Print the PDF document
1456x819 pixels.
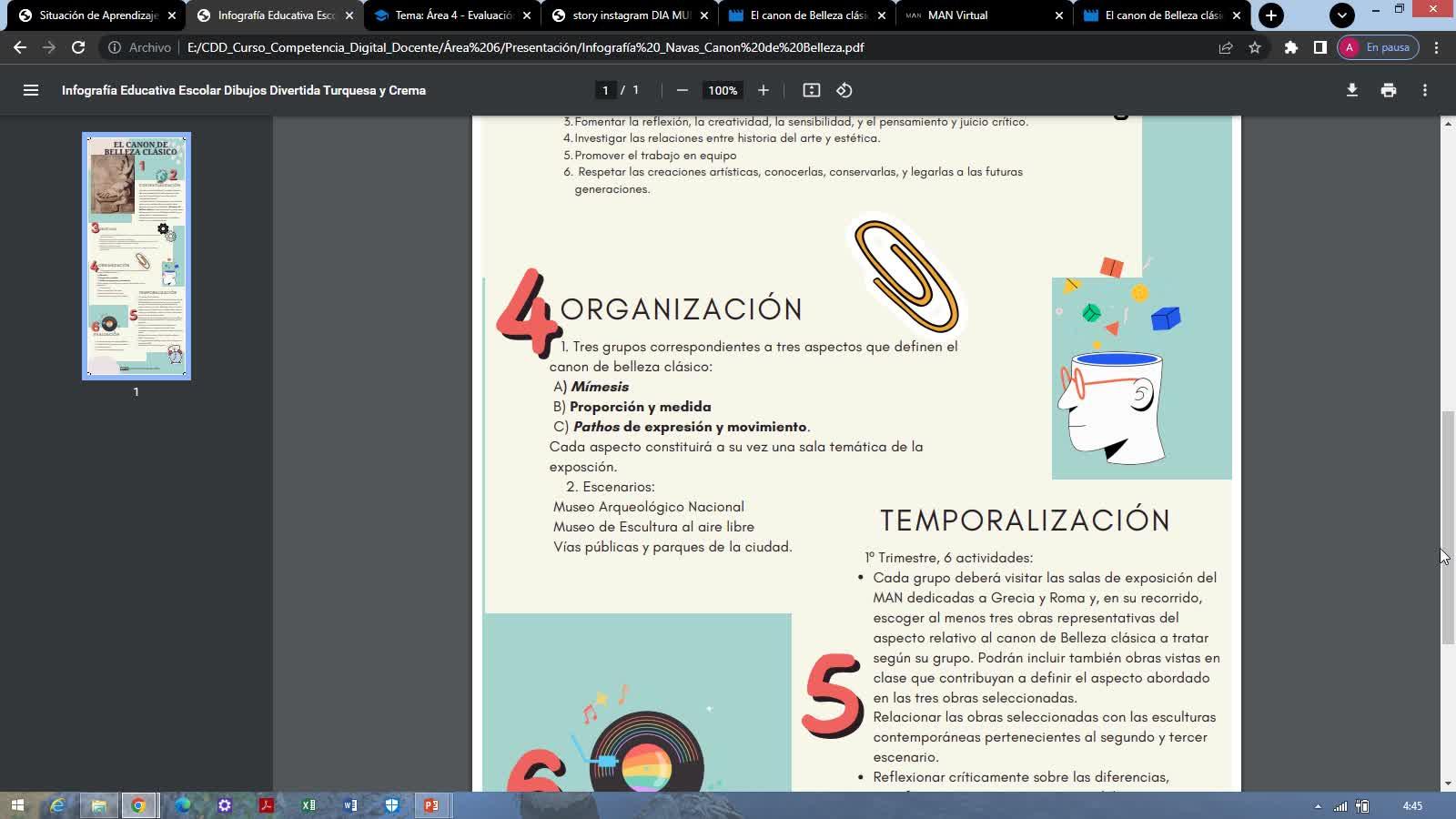1389,90
